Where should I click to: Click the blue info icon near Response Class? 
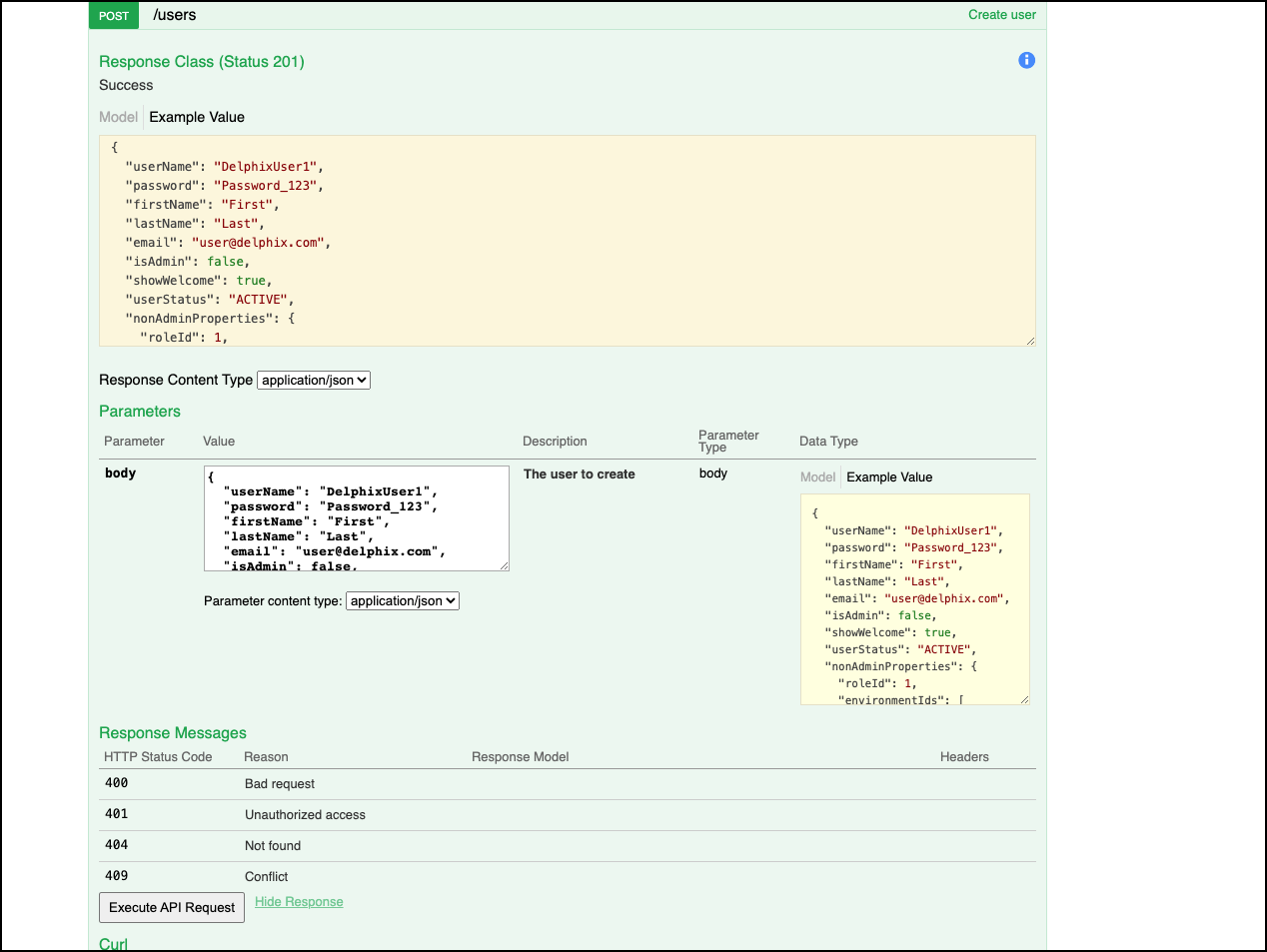(1026, 60)
